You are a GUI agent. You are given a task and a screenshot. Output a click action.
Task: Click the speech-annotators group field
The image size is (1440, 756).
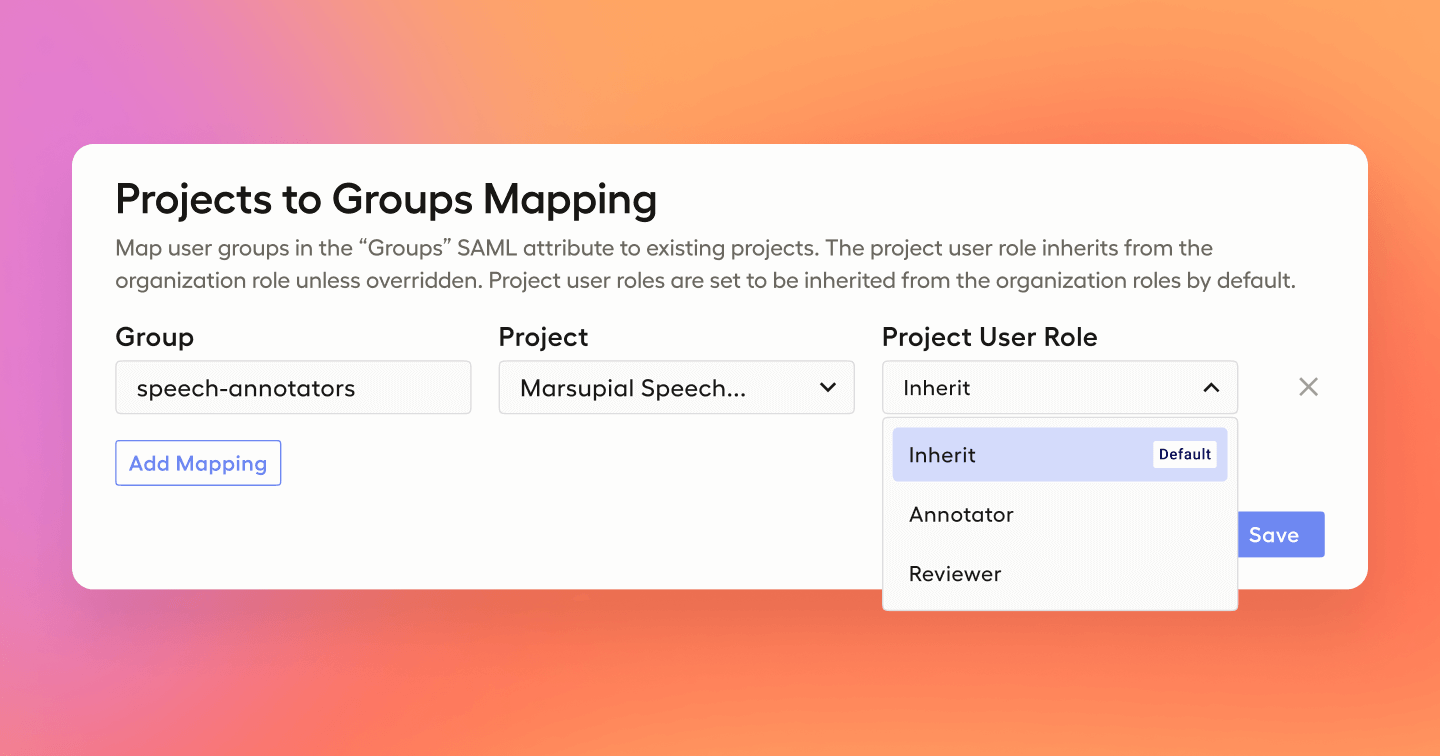(x=293, y=387)
